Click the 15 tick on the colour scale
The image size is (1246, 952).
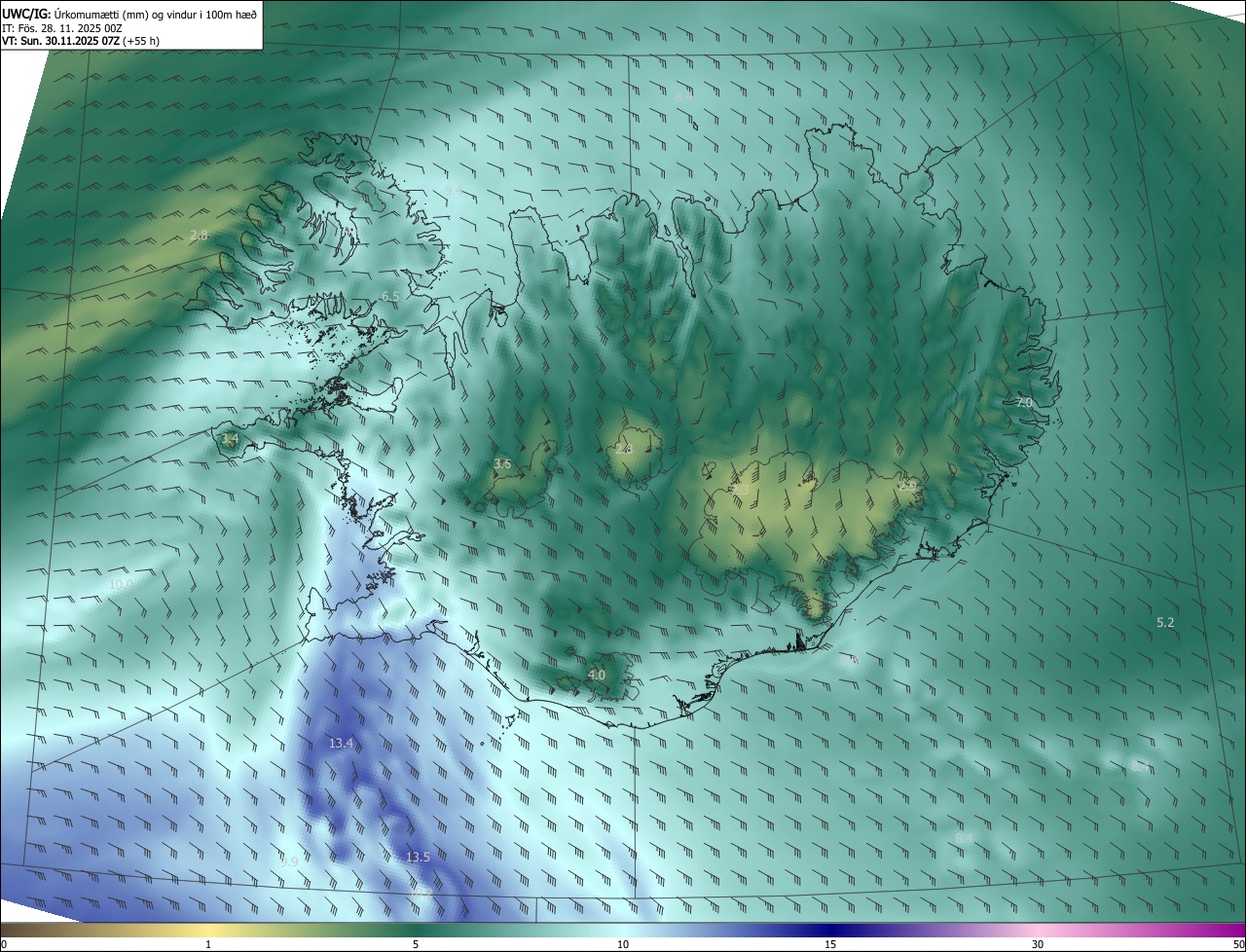(x=830, y=944)
